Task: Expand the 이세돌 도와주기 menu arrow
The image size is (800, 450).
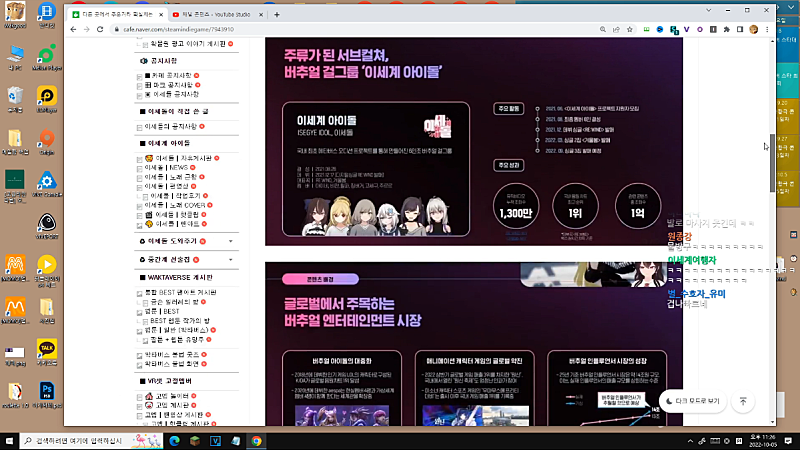Action: [231, 241]
